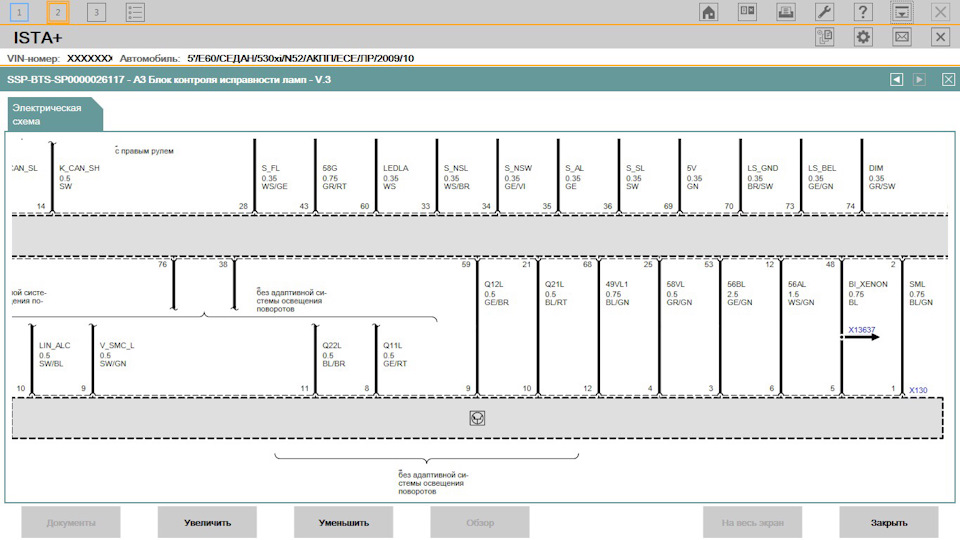Click the S_NSL signal label

(x=456, y=168)
